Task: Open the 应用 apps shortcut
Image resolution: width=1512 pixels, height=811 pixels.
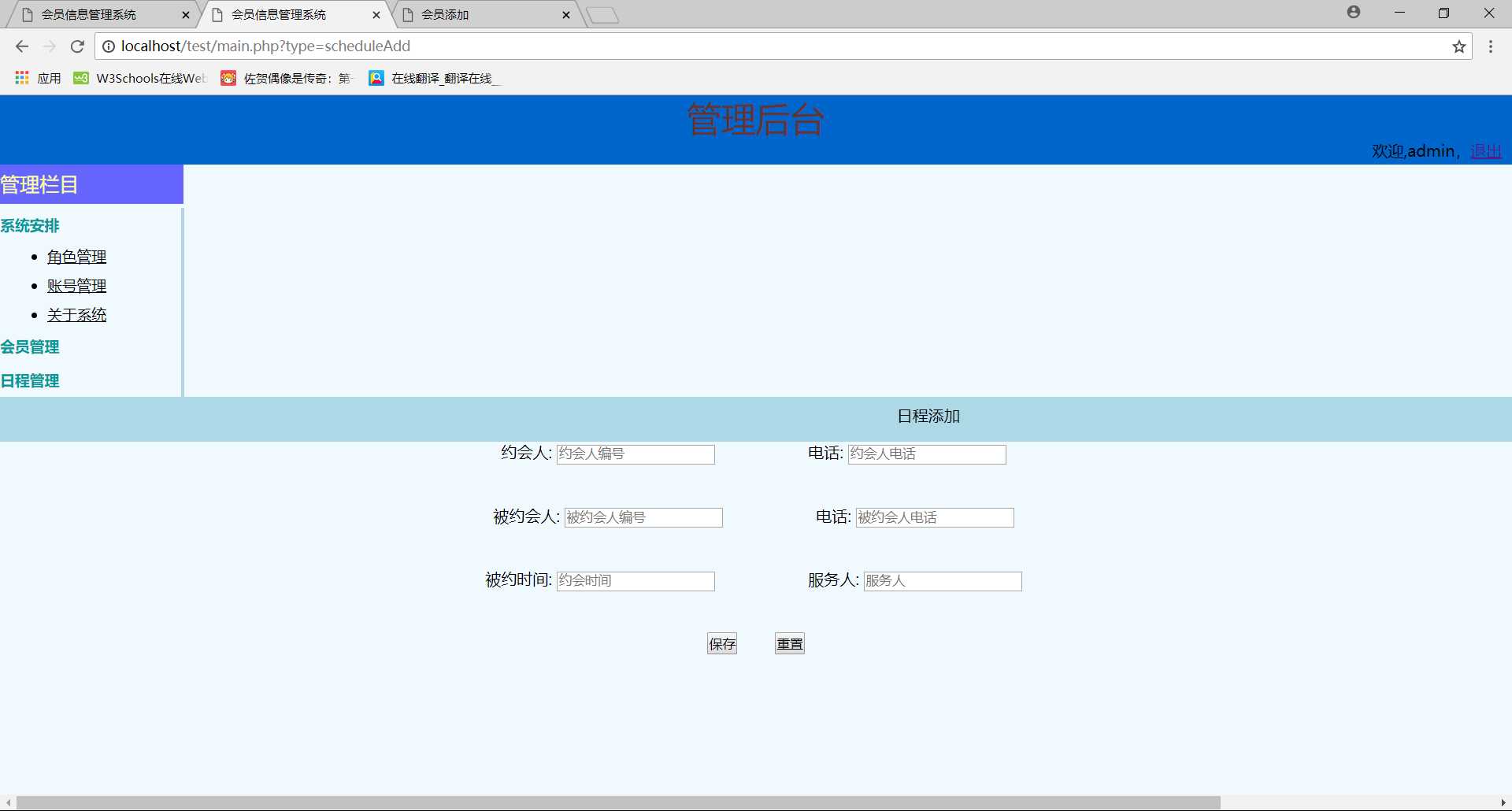Action: point(38,78)
